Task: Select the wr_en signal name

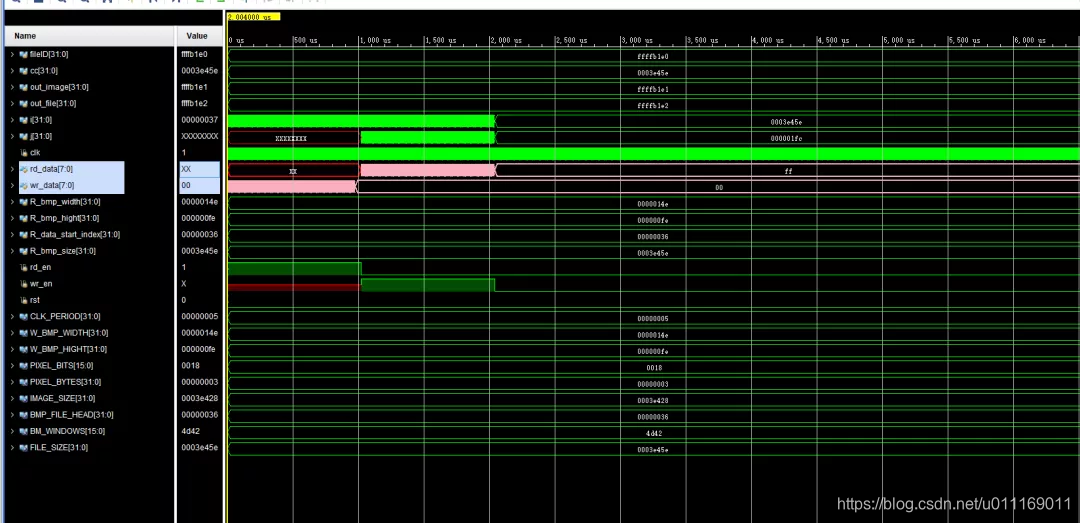Action: 41,284
